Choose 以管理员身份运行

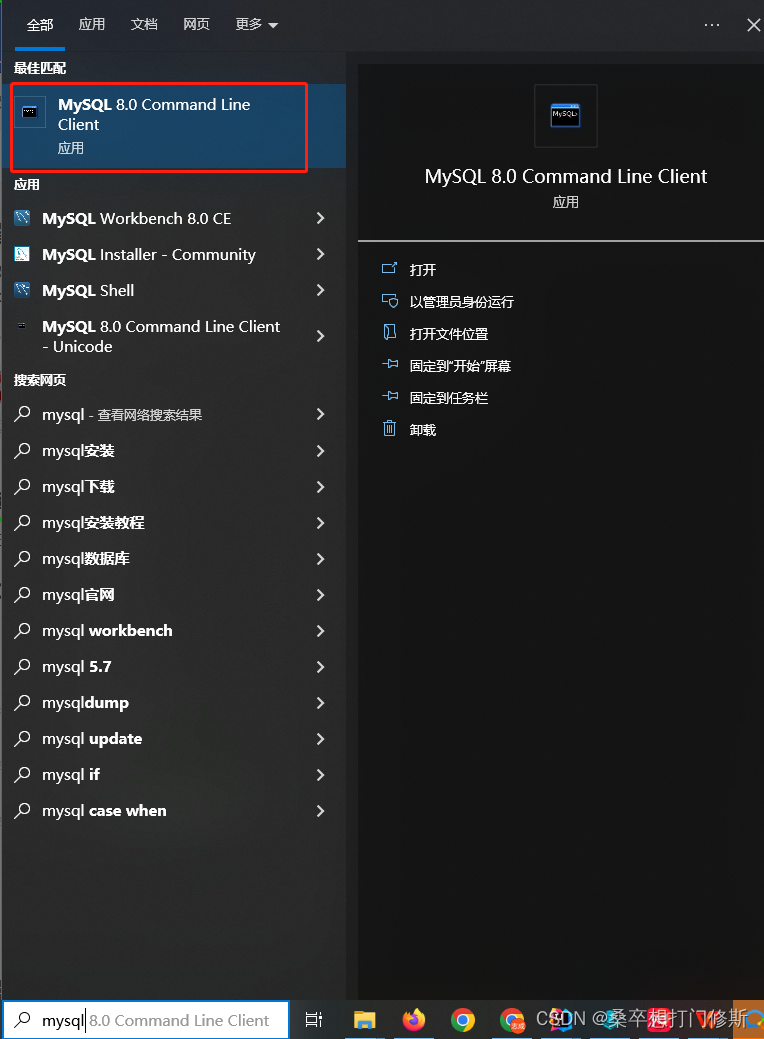(x=462, y=301)
